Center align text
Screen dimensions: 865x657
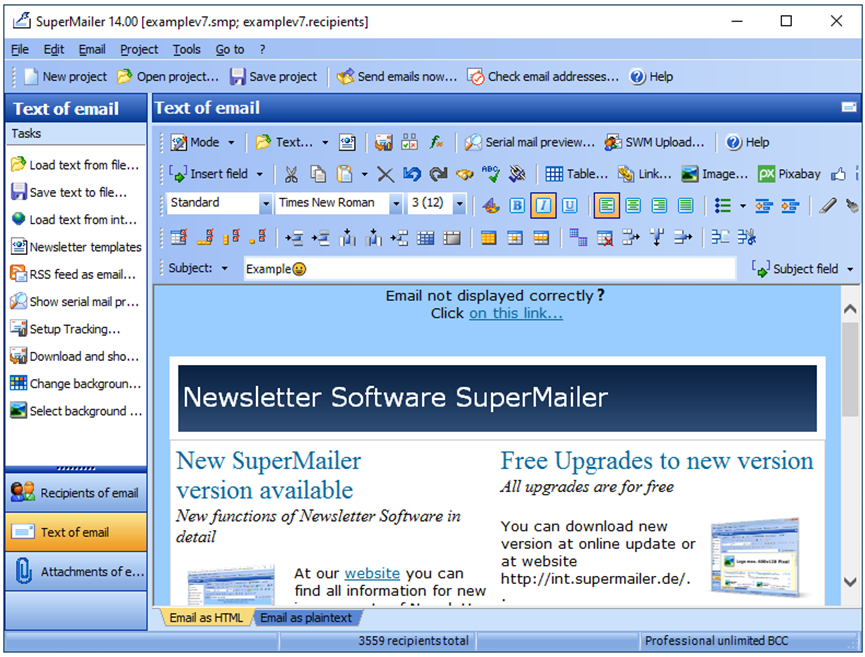click(x=633, y=206)
